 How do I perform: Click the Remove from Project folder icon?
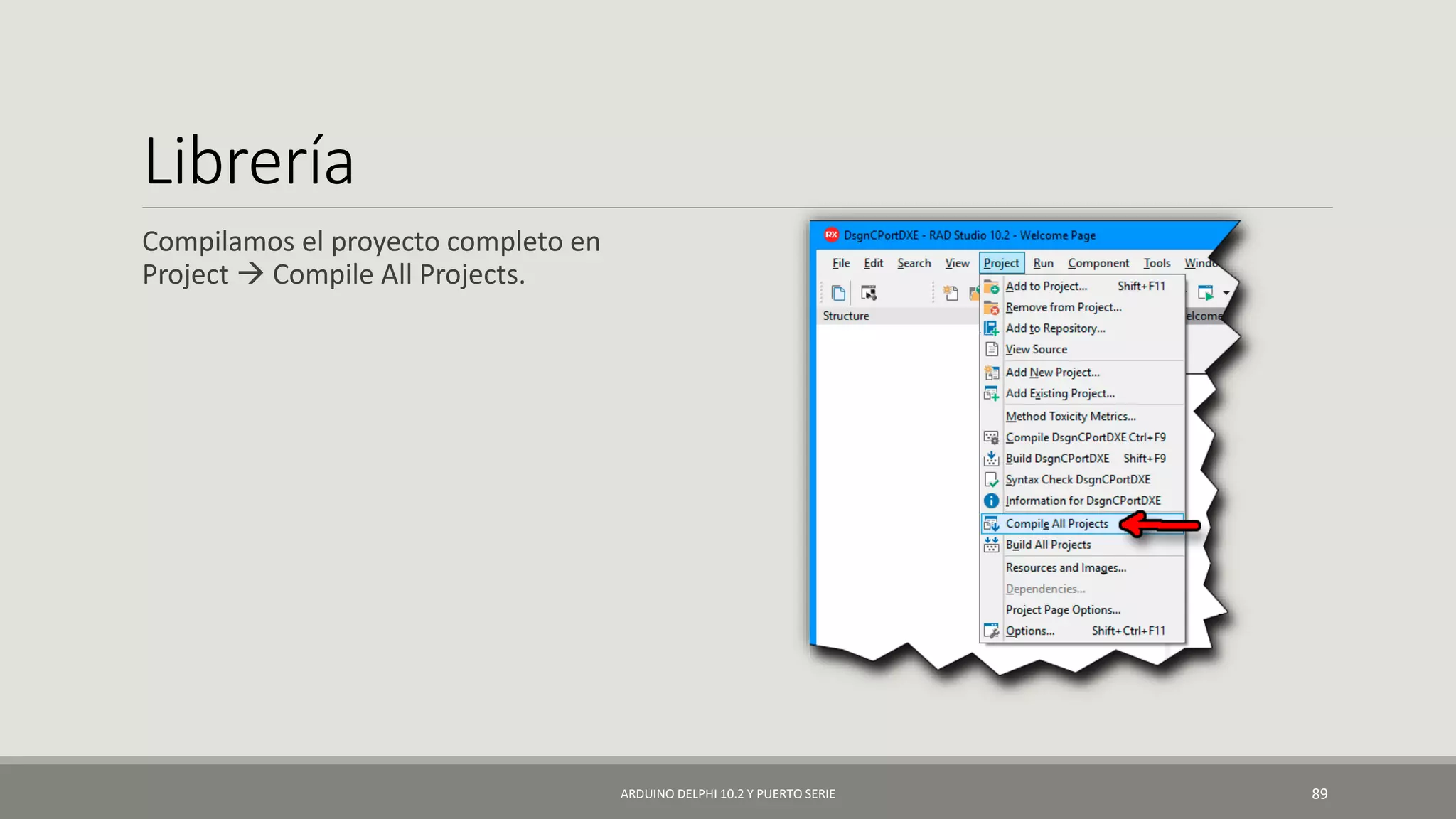991,307
